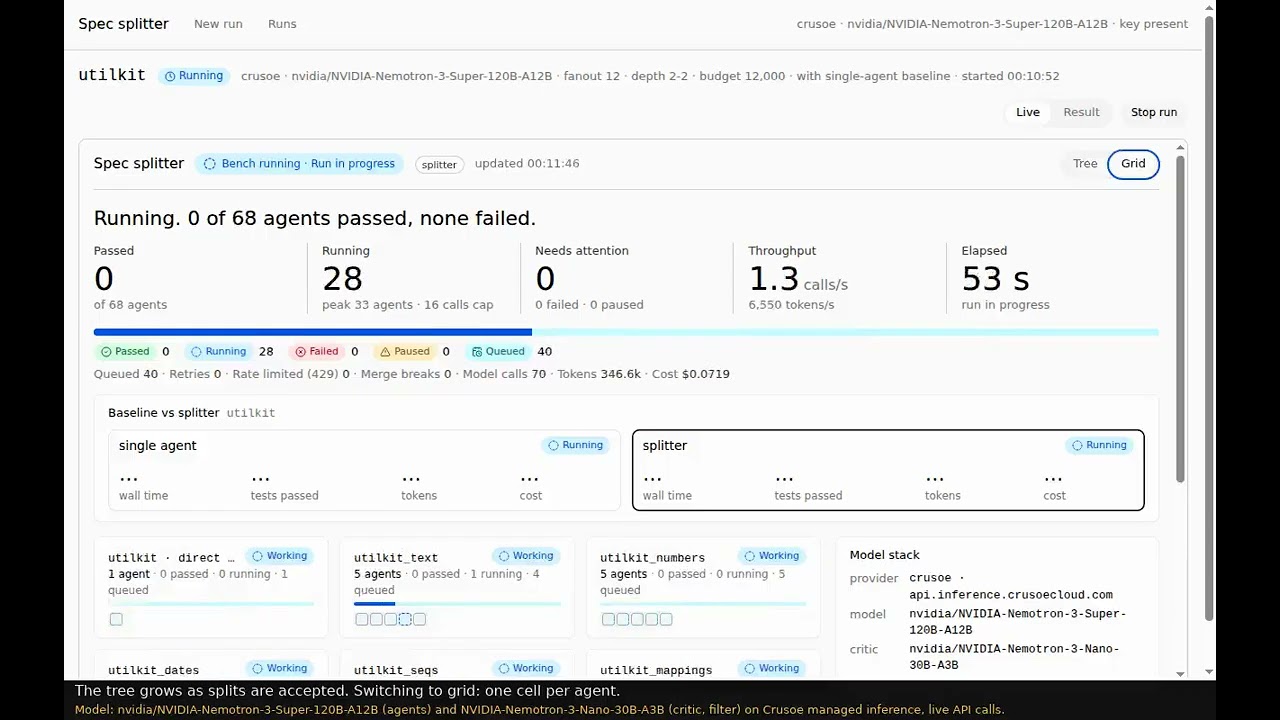
Task: Switch to Tree view
Action: 1085,164
